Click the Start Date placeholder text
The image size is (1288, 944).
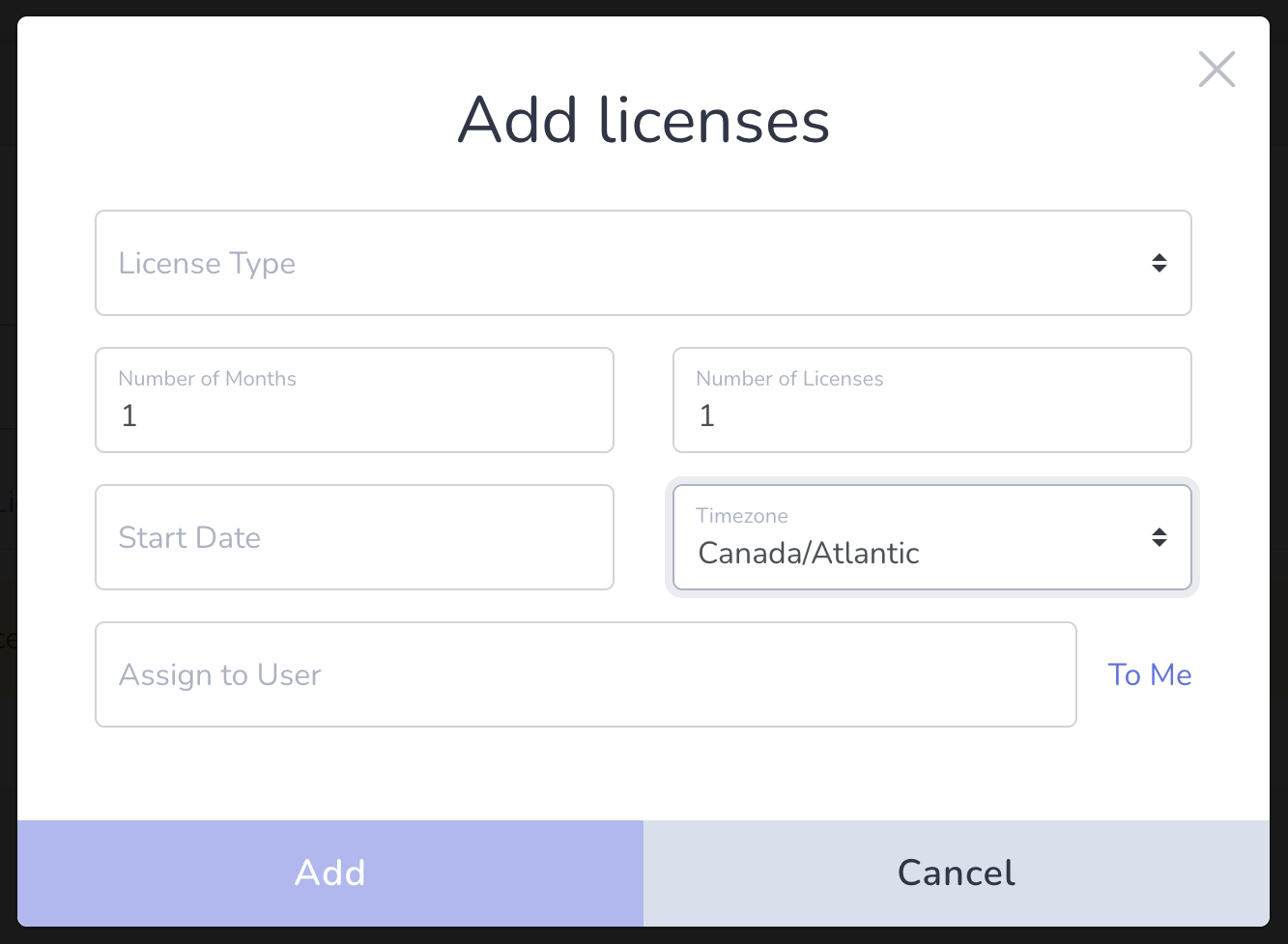click(189, 537)
